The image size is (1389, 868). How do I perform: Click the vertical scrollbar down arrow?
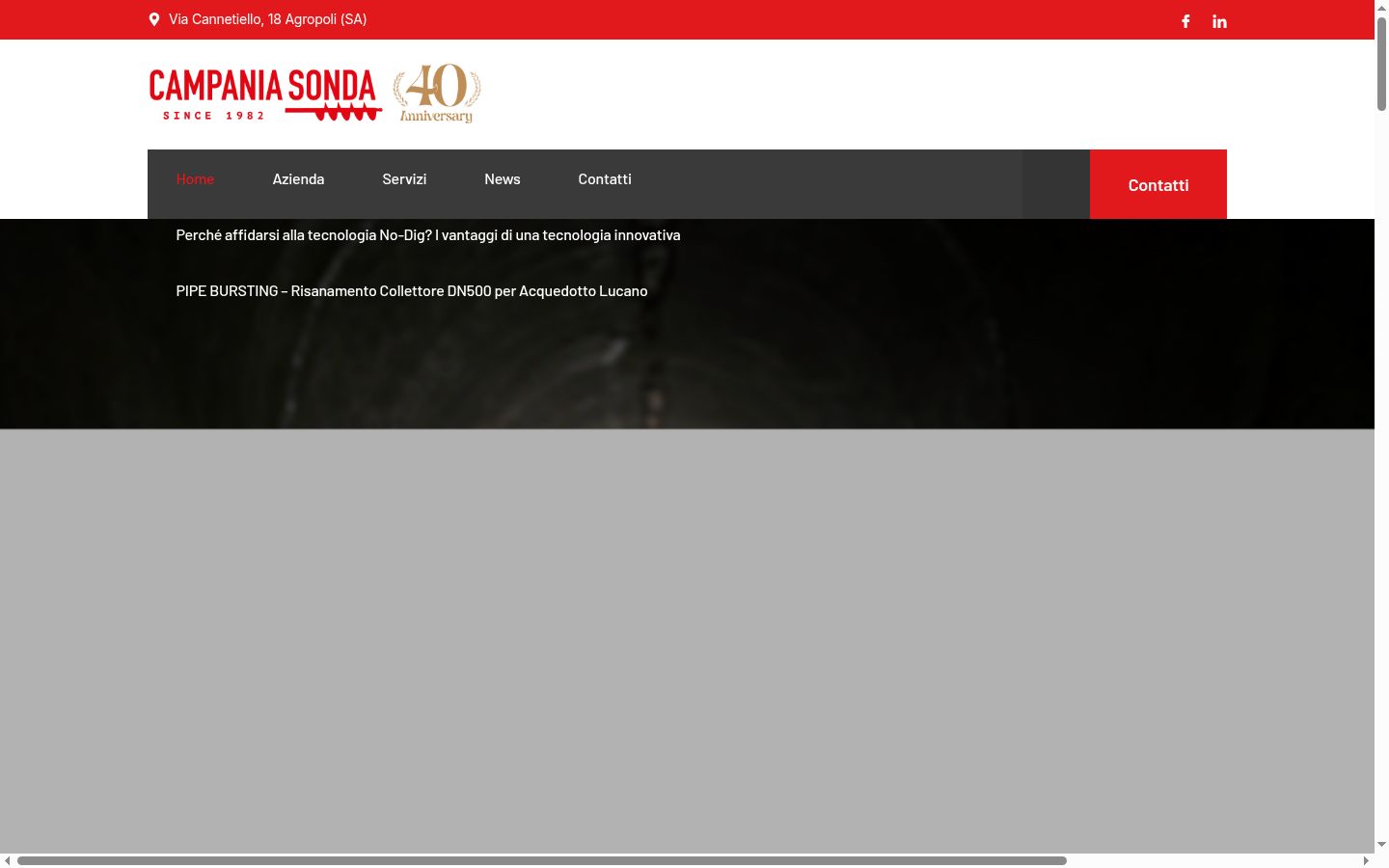pos(1381,845)
